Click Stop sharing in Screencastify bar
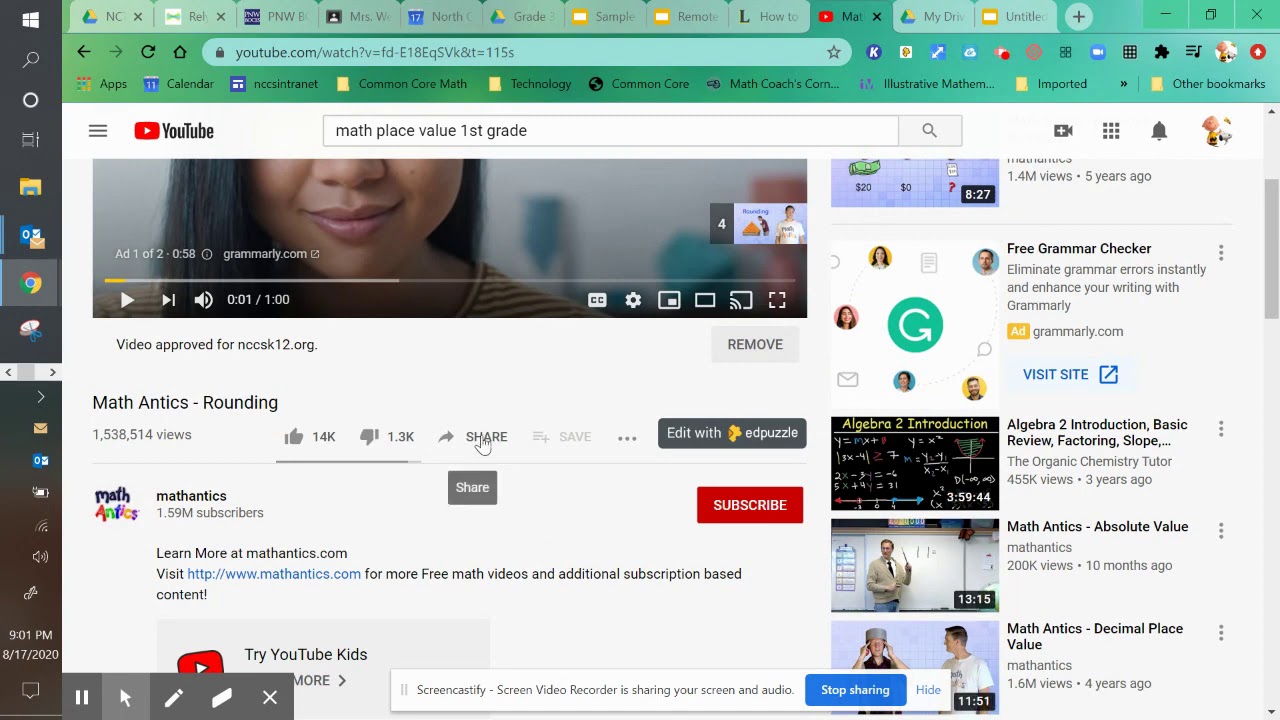Screen dimensions: 1280x720 855,690
